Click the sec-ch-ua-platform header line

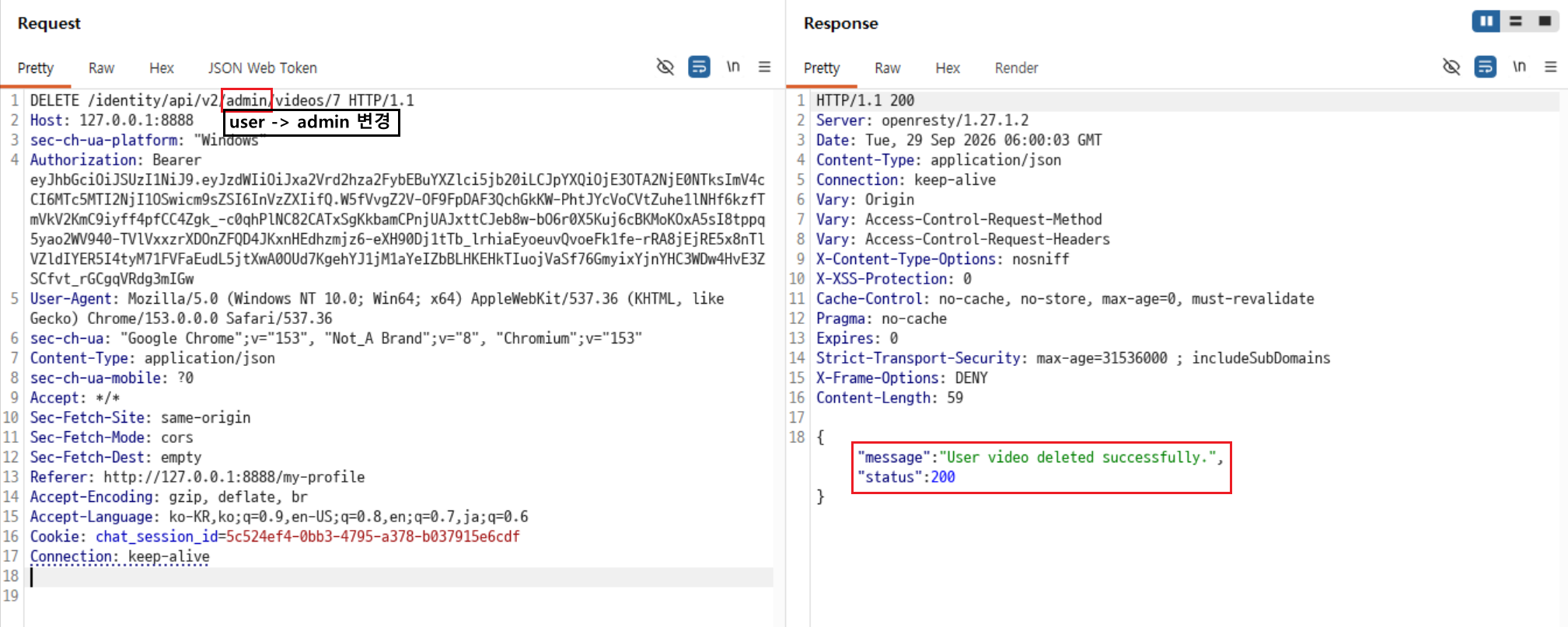(x=148, y=141)
